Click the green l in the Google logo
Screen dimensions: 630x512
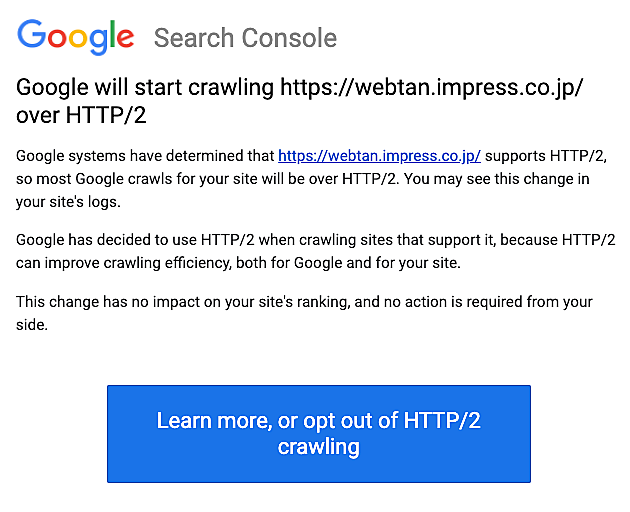click(x=109, y=35)
